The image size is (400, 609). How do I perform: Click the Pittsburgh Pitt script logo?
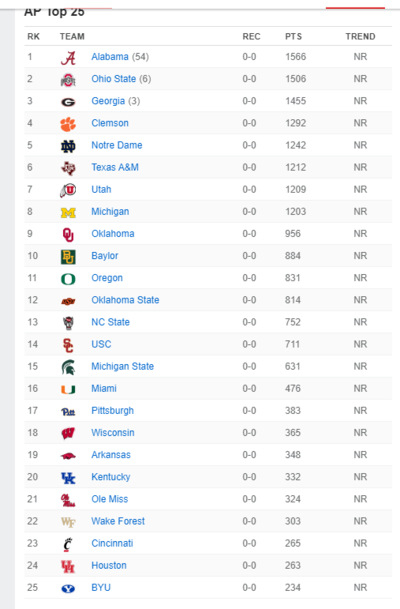tap(68, 412)
